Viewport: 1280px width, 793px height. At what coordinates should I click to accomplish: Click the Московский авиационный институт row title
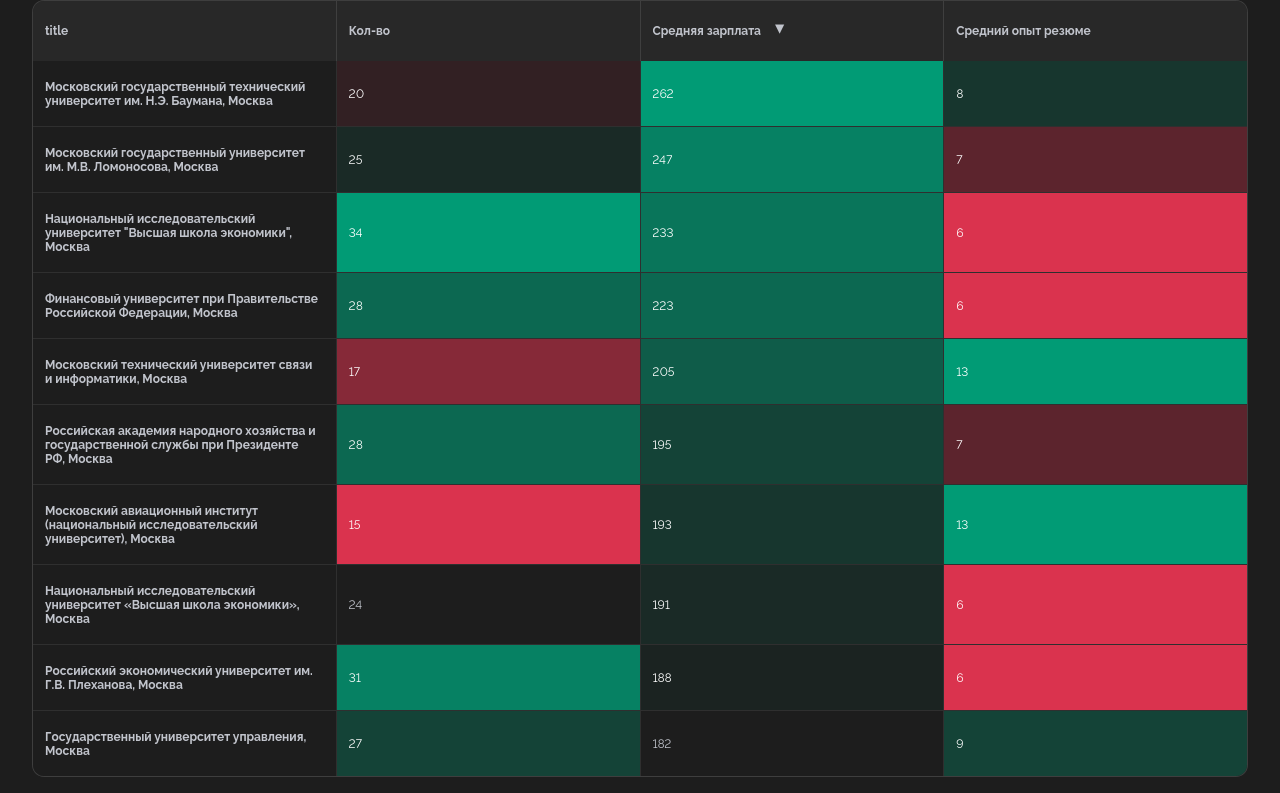tap(151, 525)
